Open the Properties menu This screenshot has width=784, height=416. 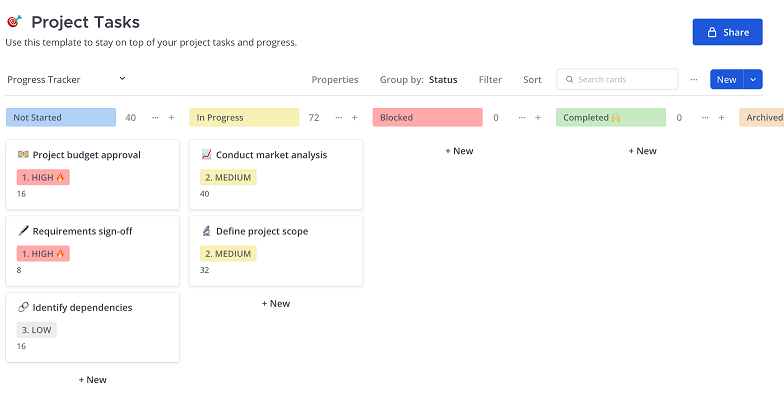pos(335,80)
